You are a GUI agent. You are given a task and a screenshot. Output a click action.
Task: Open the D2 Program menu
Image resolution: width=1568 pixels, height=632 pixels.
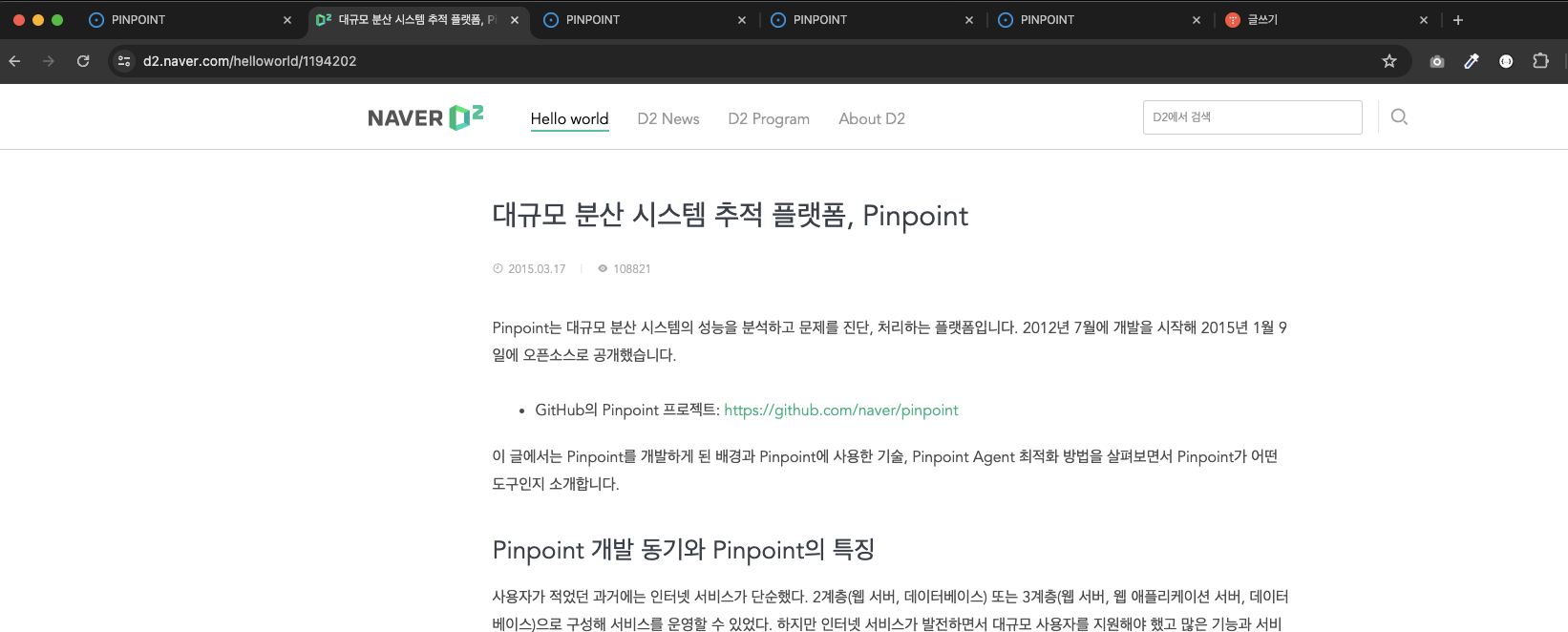tap(769, 118)
